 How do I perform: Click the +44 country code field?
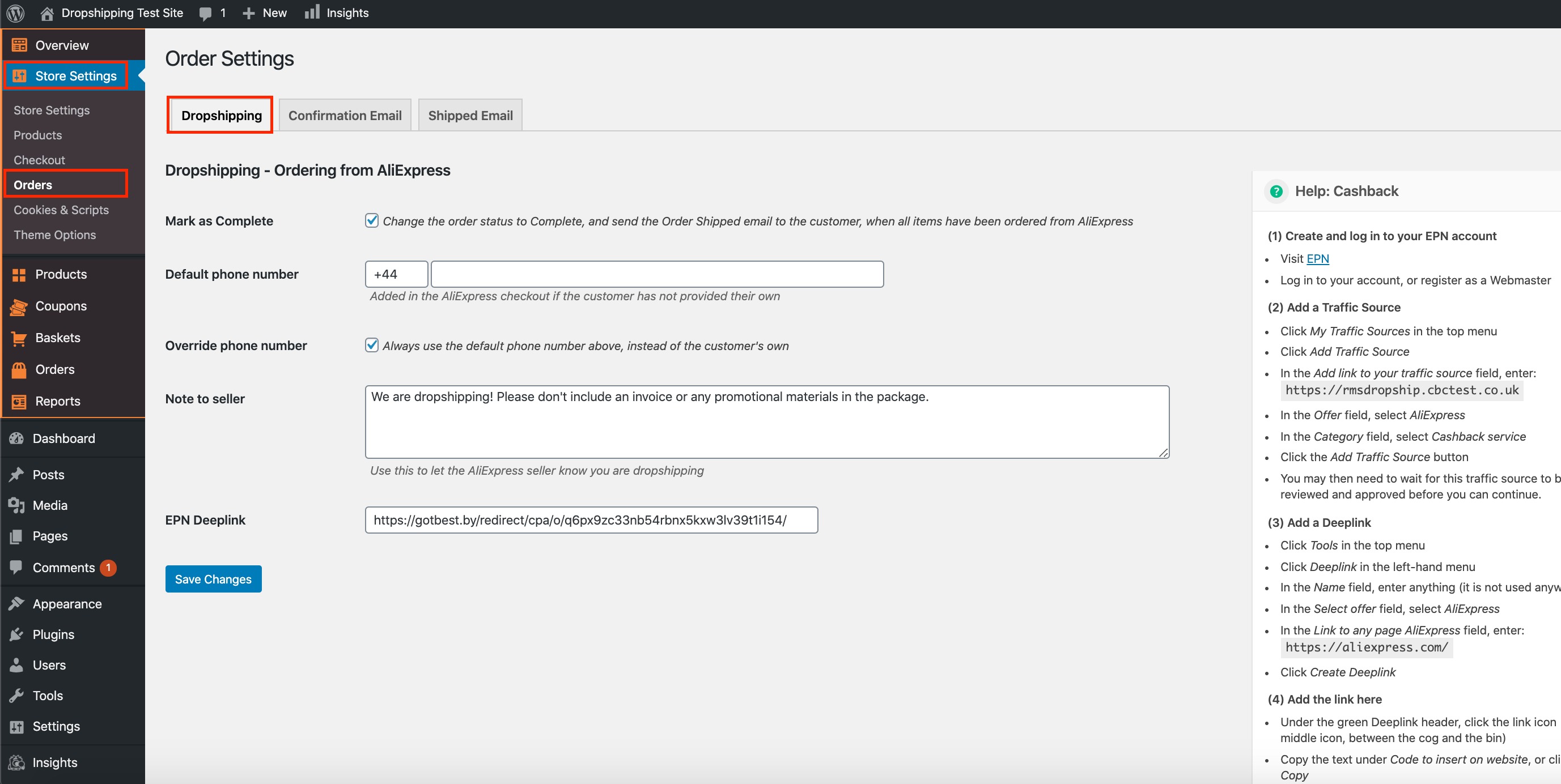click(396, 274)
